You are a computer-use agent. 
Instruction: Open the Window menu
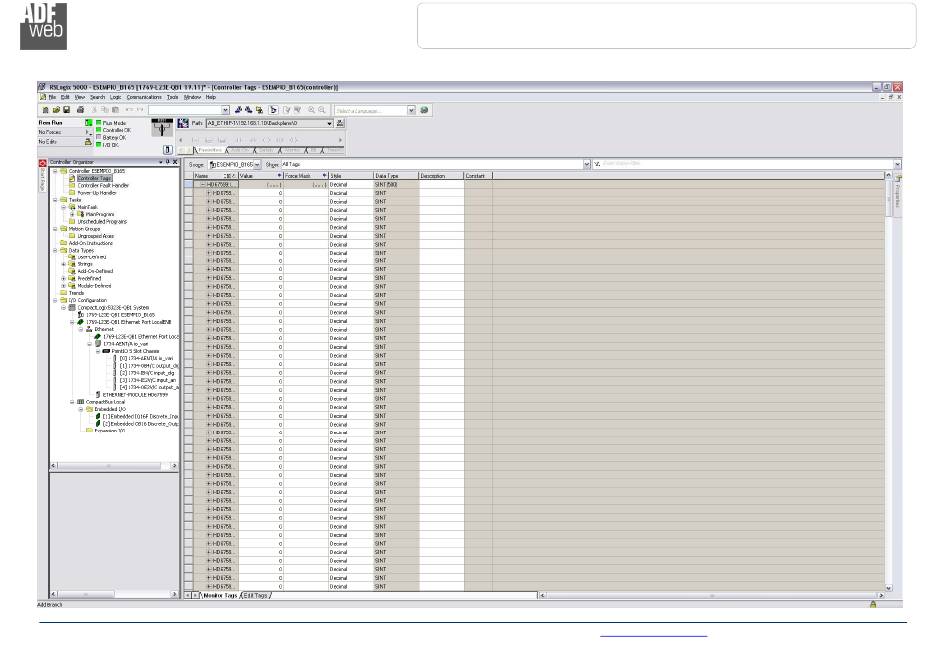192,97
